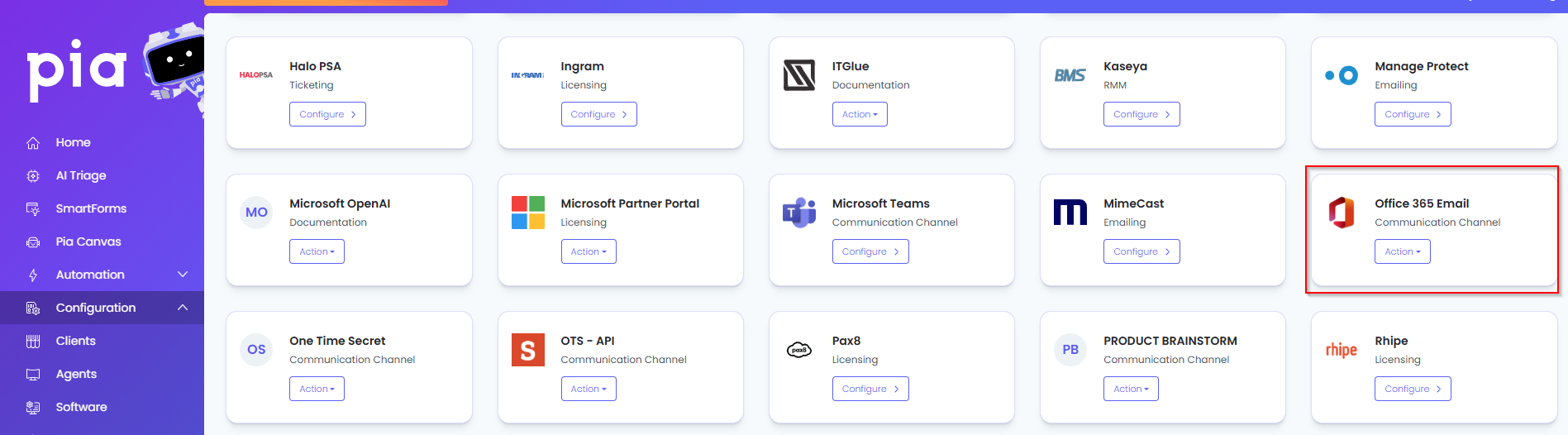
Task: Click the One Time Secret OS avatar
Action: click(256, 350)
